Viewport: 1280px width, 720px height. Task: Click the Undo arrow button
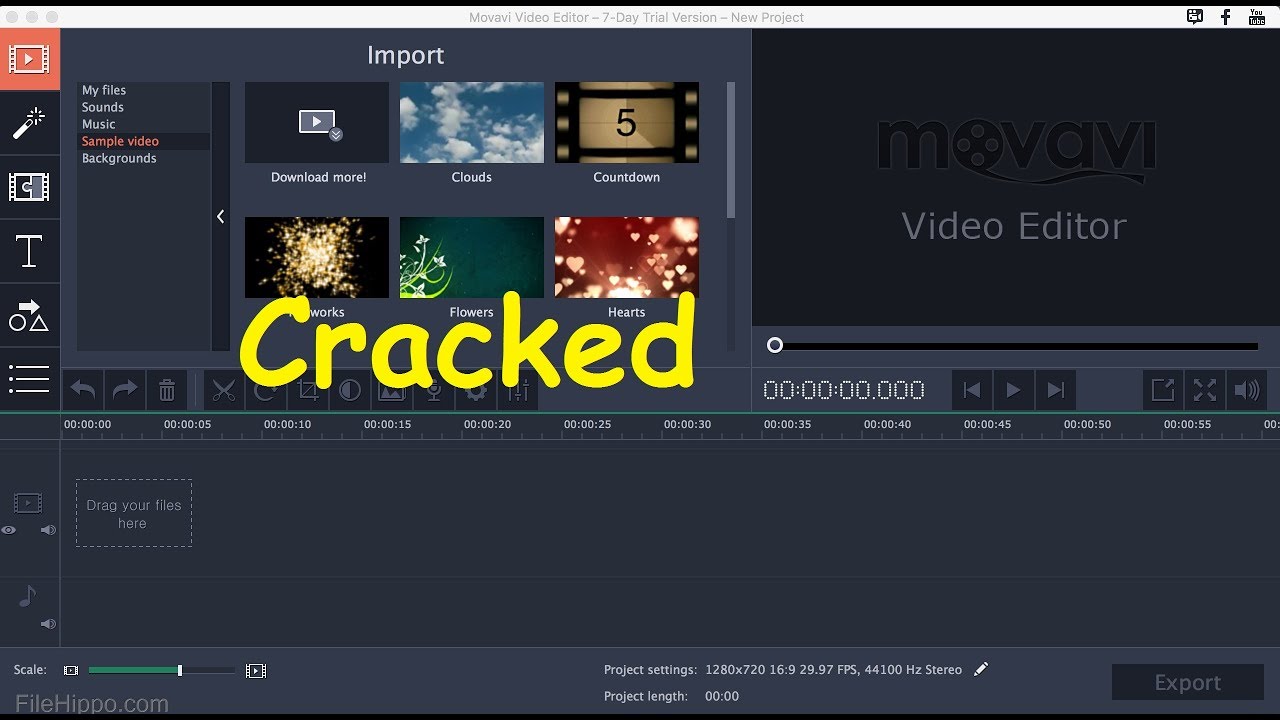coord(83,390)
